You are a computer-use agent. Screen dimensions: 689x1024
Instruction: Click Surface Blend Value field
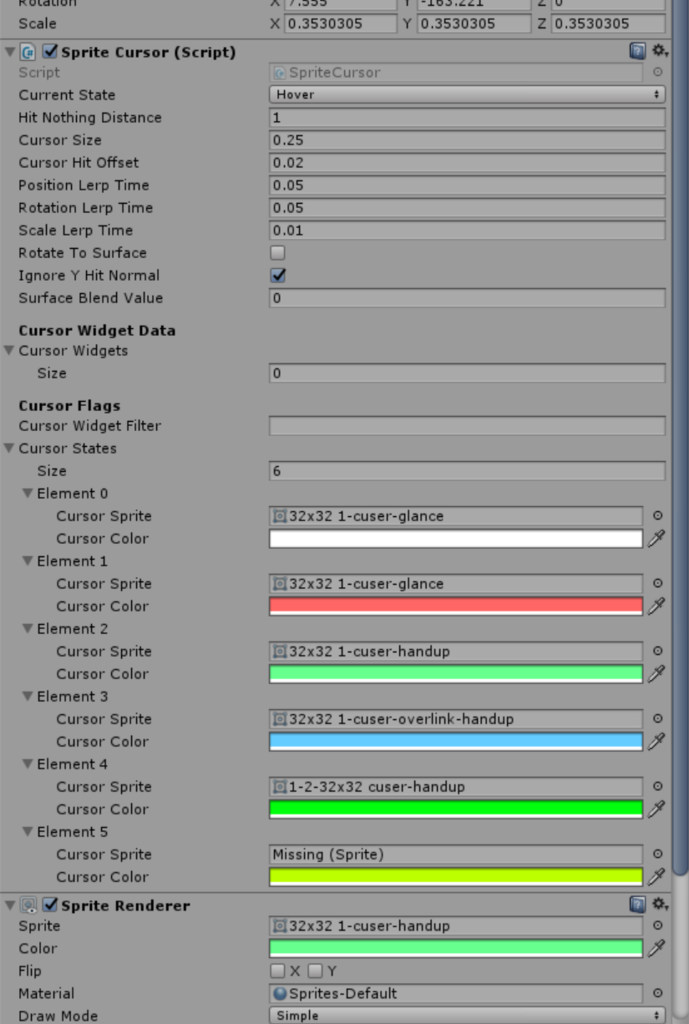coord(467,298)
